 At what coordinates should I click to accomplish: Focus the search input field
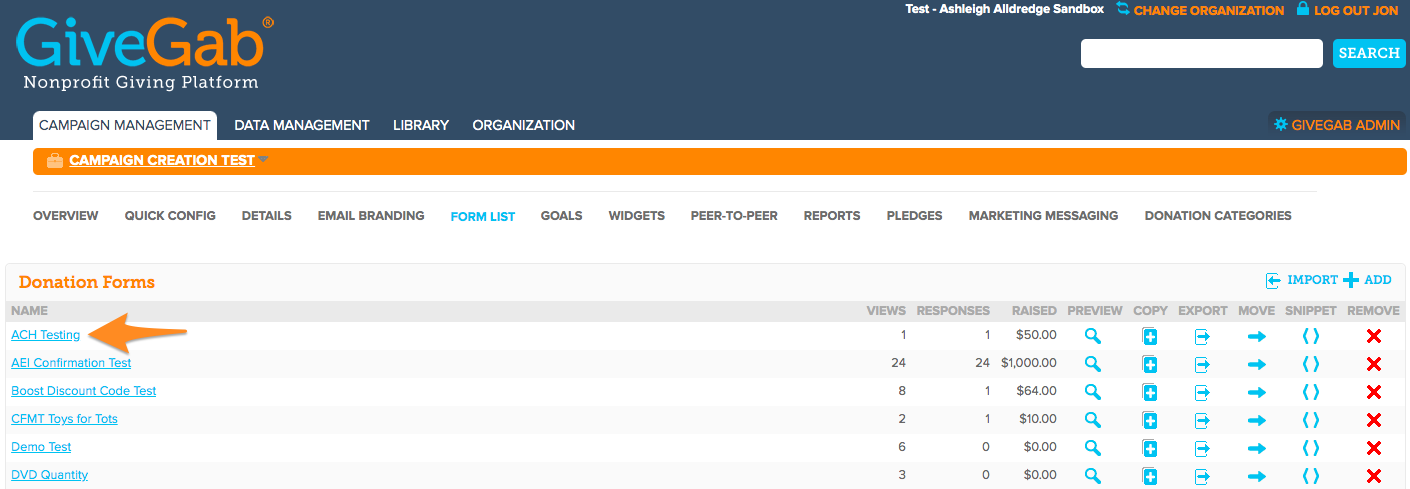(1202, 53)
